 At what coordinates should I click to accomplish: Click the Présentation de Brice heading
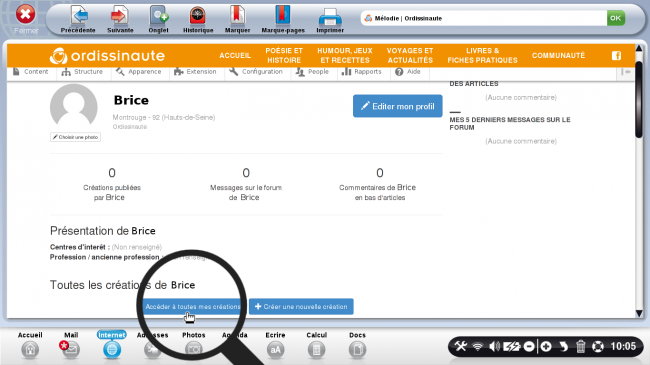tap(103, 231)
